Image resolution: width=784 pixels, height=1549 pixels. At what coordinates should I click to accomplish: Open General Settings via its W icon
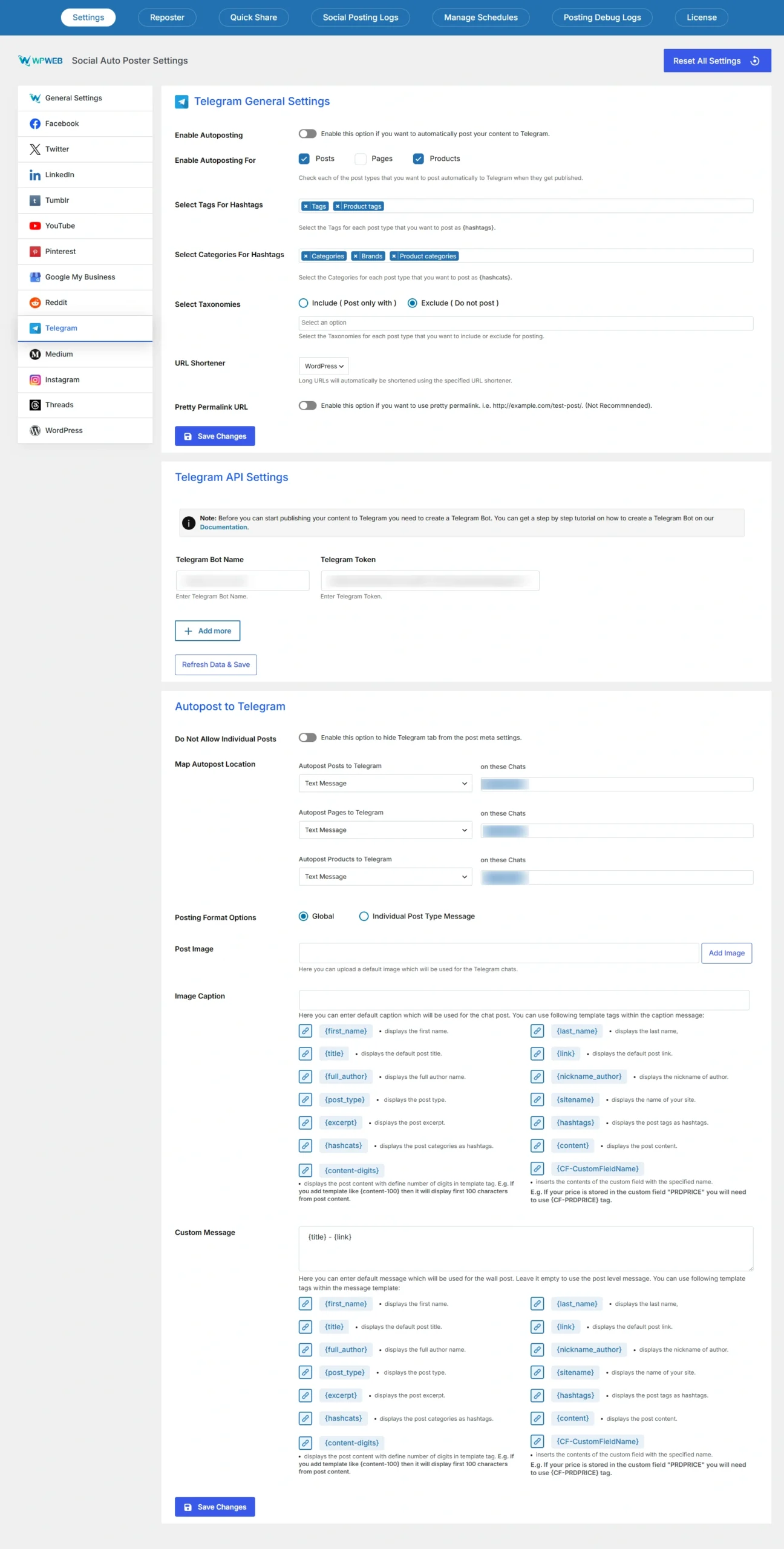coord(35,98)
